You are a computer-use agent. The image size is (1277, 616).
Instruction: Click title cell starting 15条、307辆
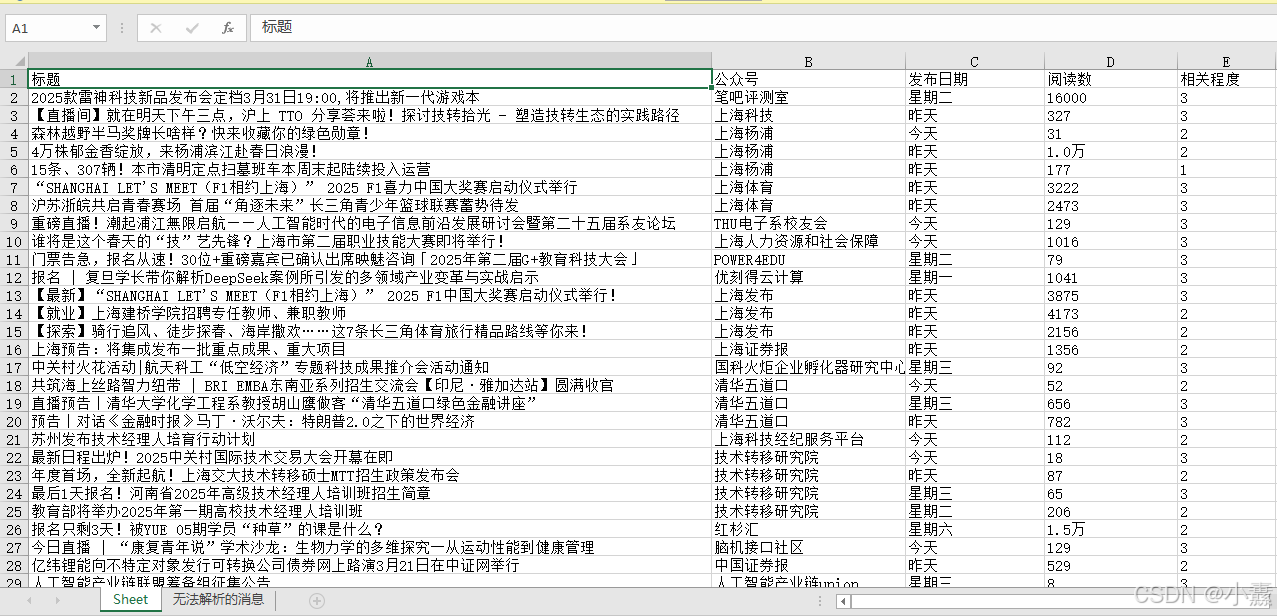[x=369, y=170]
